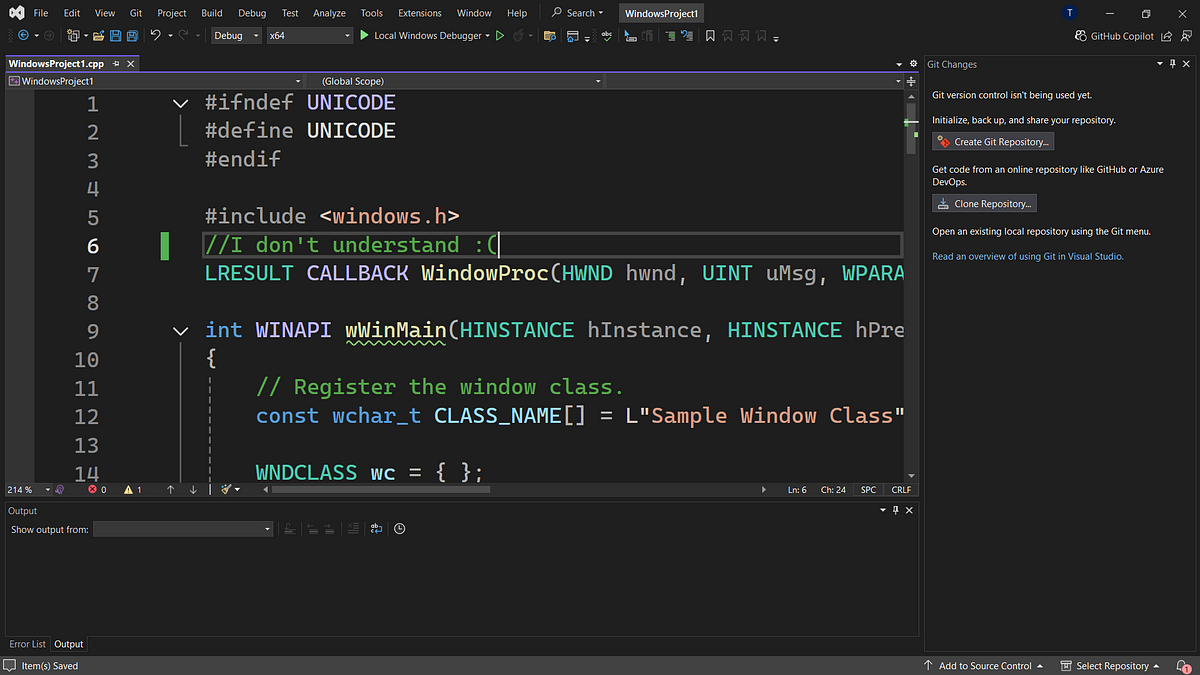Open the Extensions menu
Viewport: 1200px width, 675px height.
(x=420, y=13)
